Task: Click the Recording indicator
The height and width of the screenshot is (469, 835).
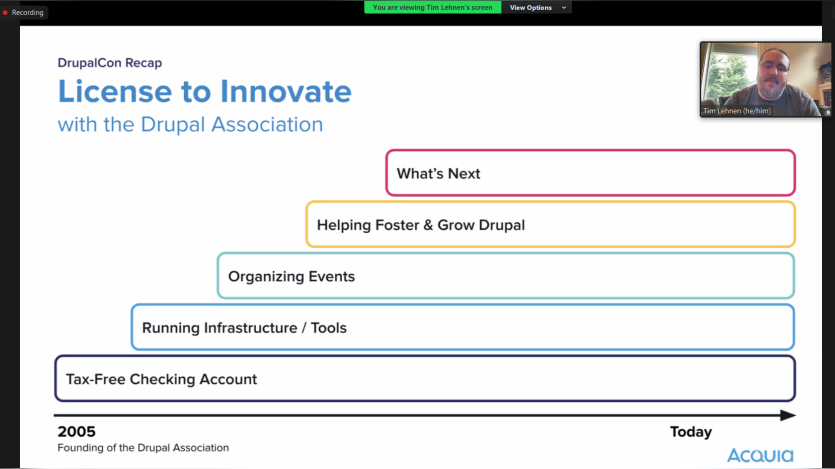Action: pos(23,12)
